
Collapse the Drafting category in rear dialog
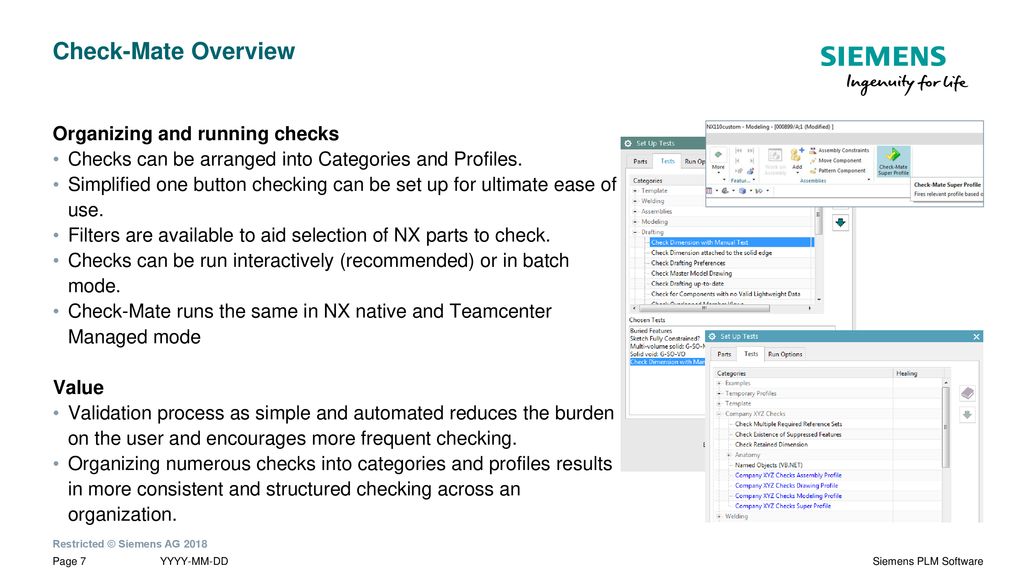(635, 232)
